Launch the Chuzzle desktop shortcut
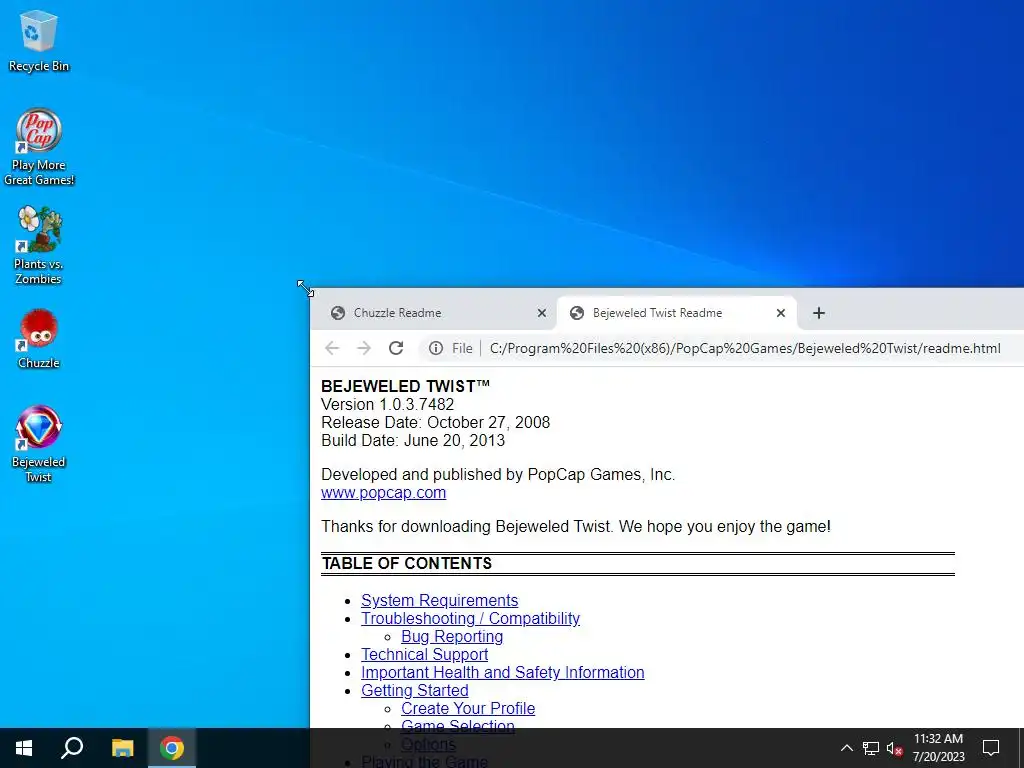This screenshot has width=1024, height=768. (x=39, y=339)
